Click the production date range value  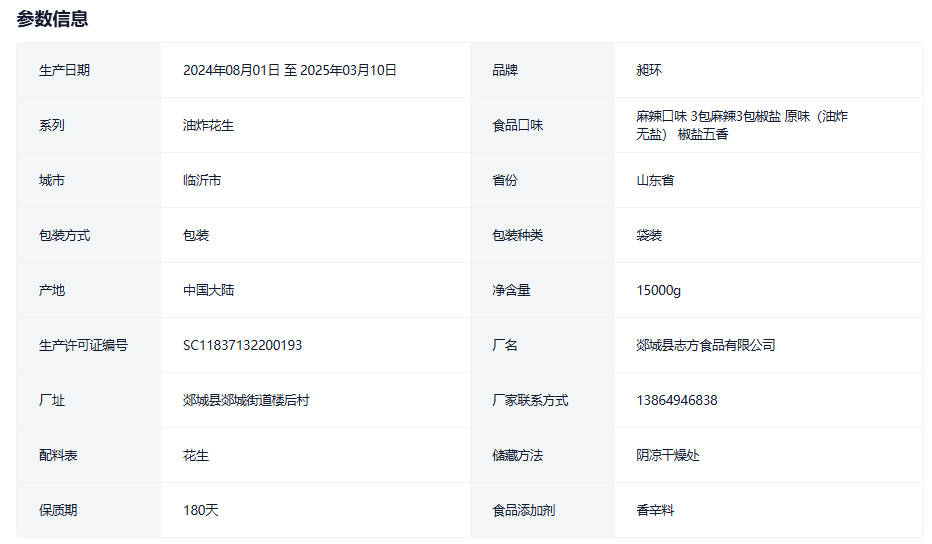(289, 70)
